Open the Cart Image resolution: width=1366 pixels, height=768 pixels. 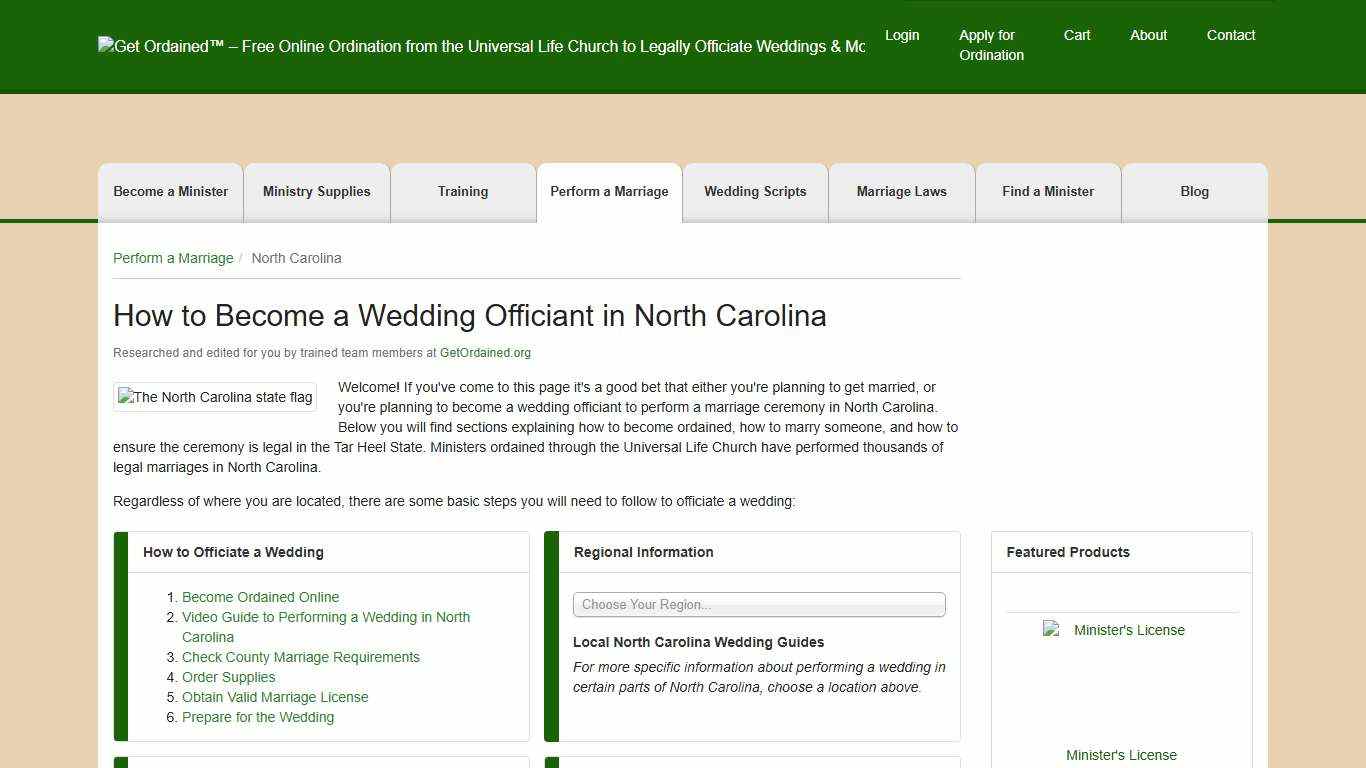click(x=1076, y=35)
